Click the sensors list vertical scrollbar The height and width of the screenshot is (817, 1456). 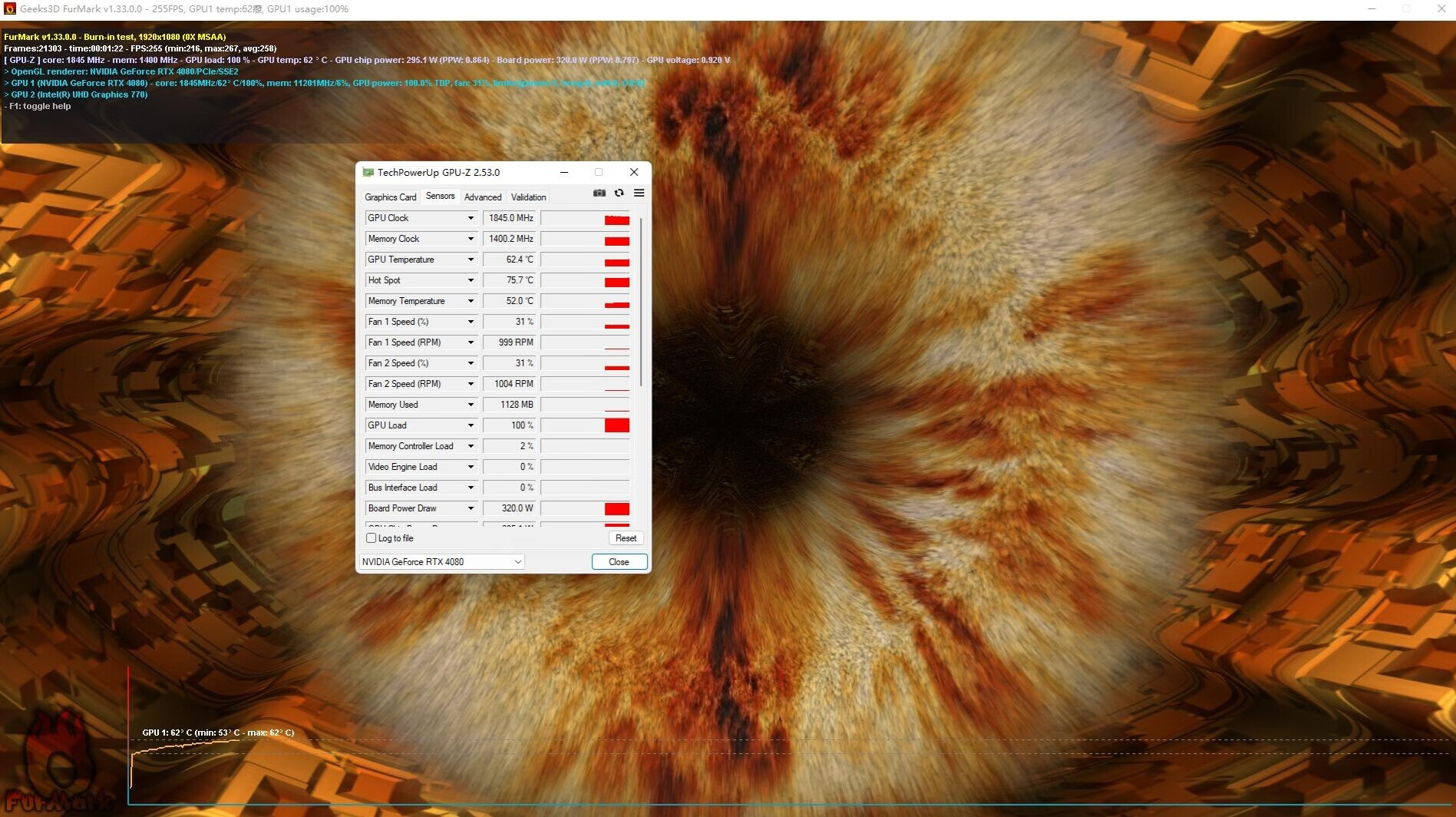click(x=641, y=301)
